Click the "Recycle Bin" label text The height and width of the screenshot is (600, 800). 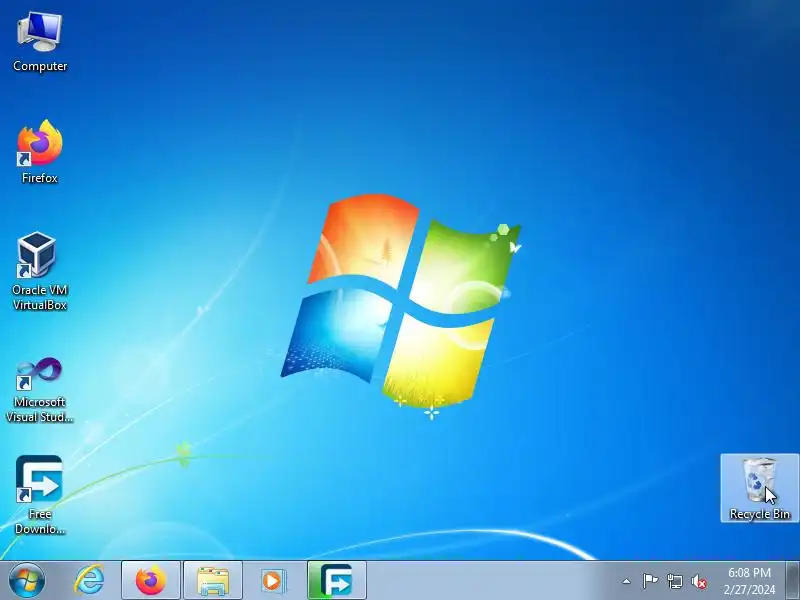(760, 514)
